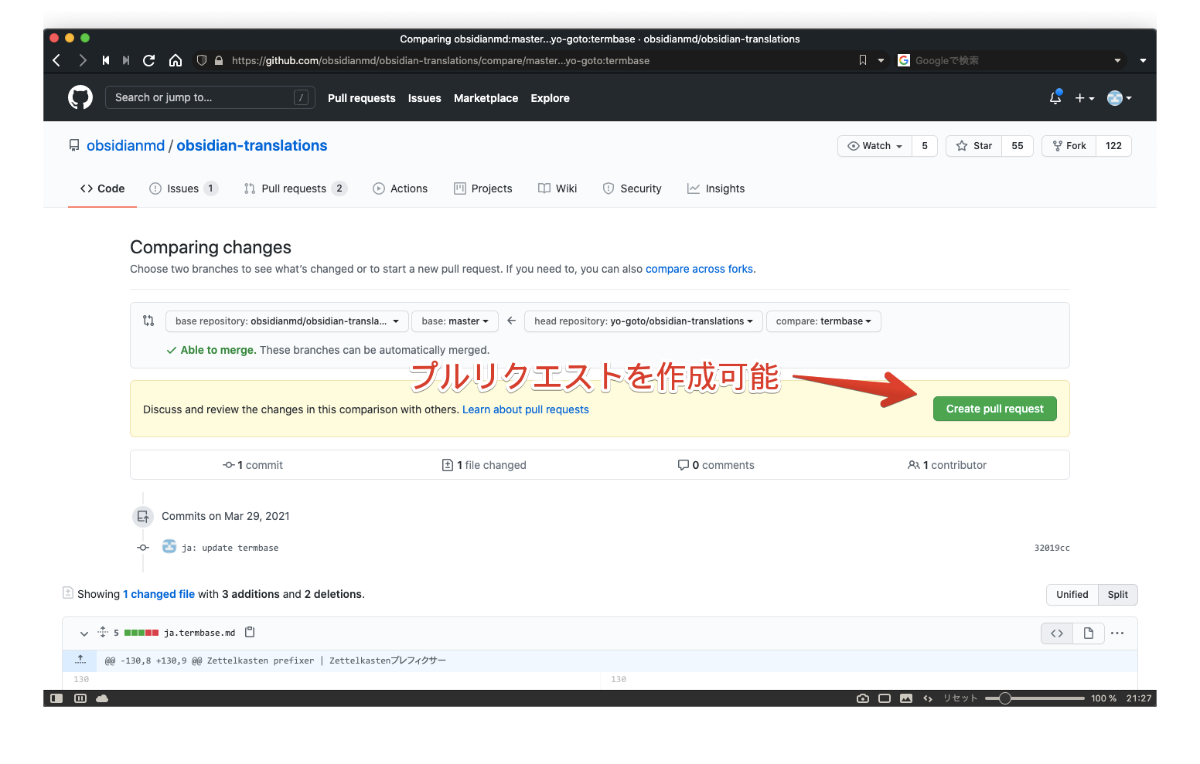The height and width of the screenshot is (764, 1200).
Task: Go forward with the browser forward arrow
Action: (83, 60)
